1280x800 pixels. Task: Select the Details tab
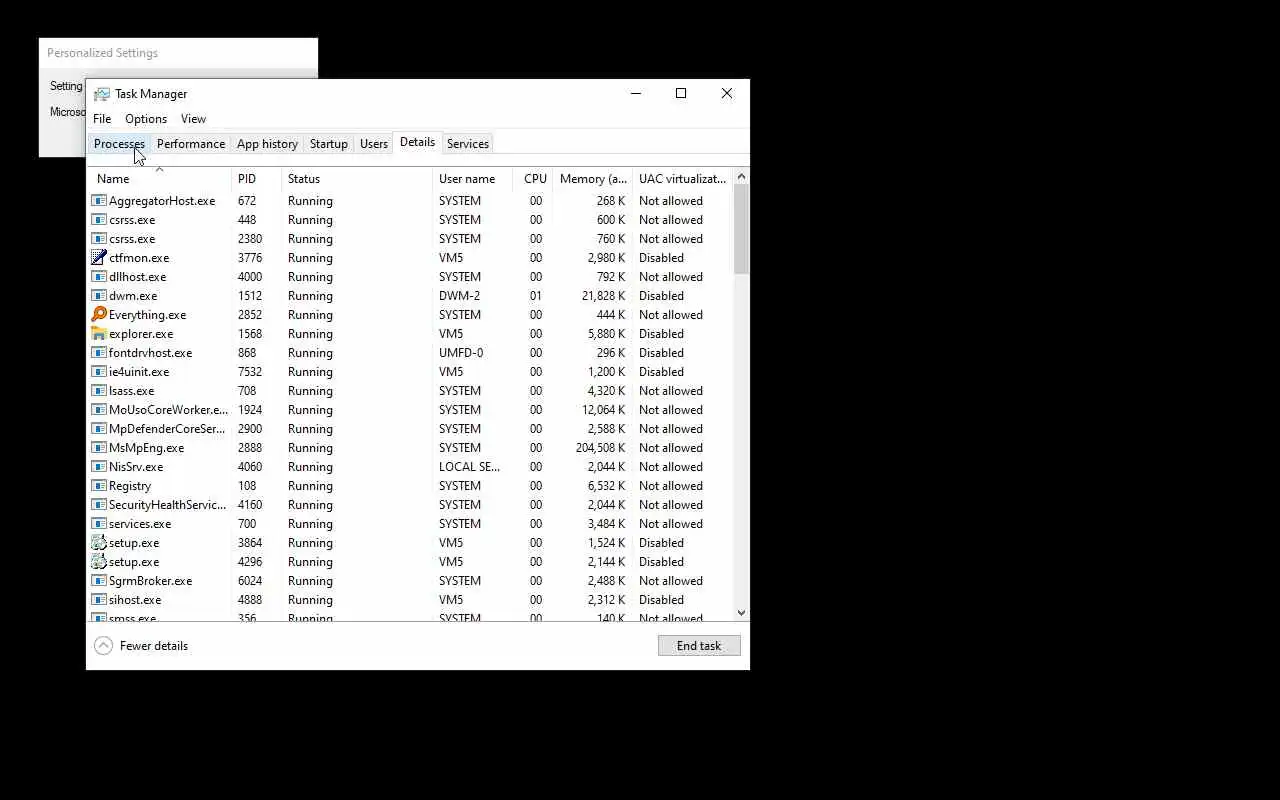[417, 143]
